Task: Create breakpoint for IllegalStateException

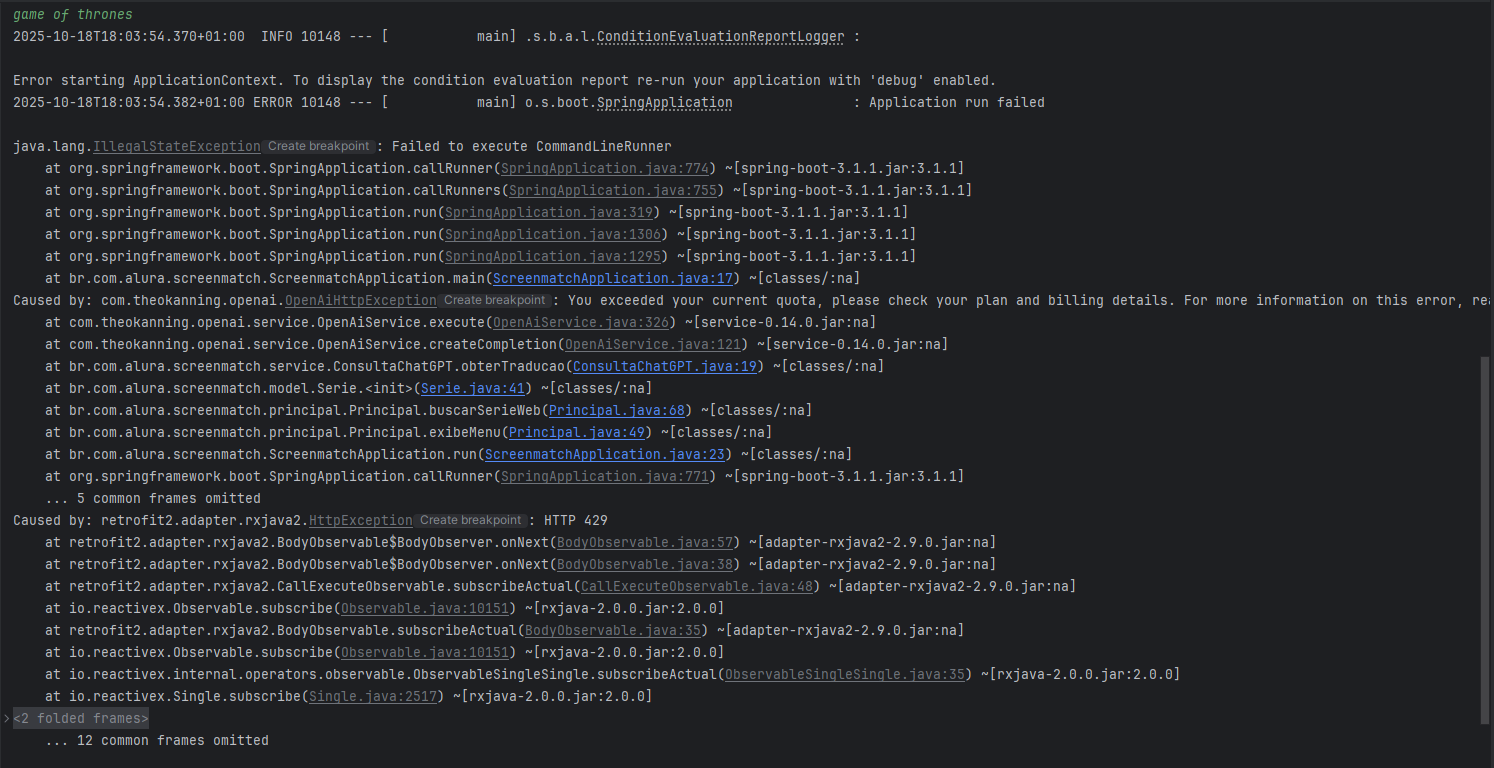Action: (319, 146)
